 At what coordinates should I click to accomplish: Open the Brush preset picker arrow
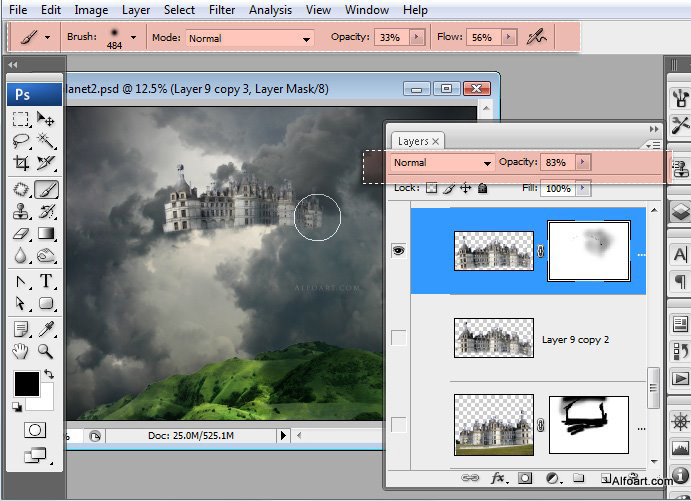134,37
